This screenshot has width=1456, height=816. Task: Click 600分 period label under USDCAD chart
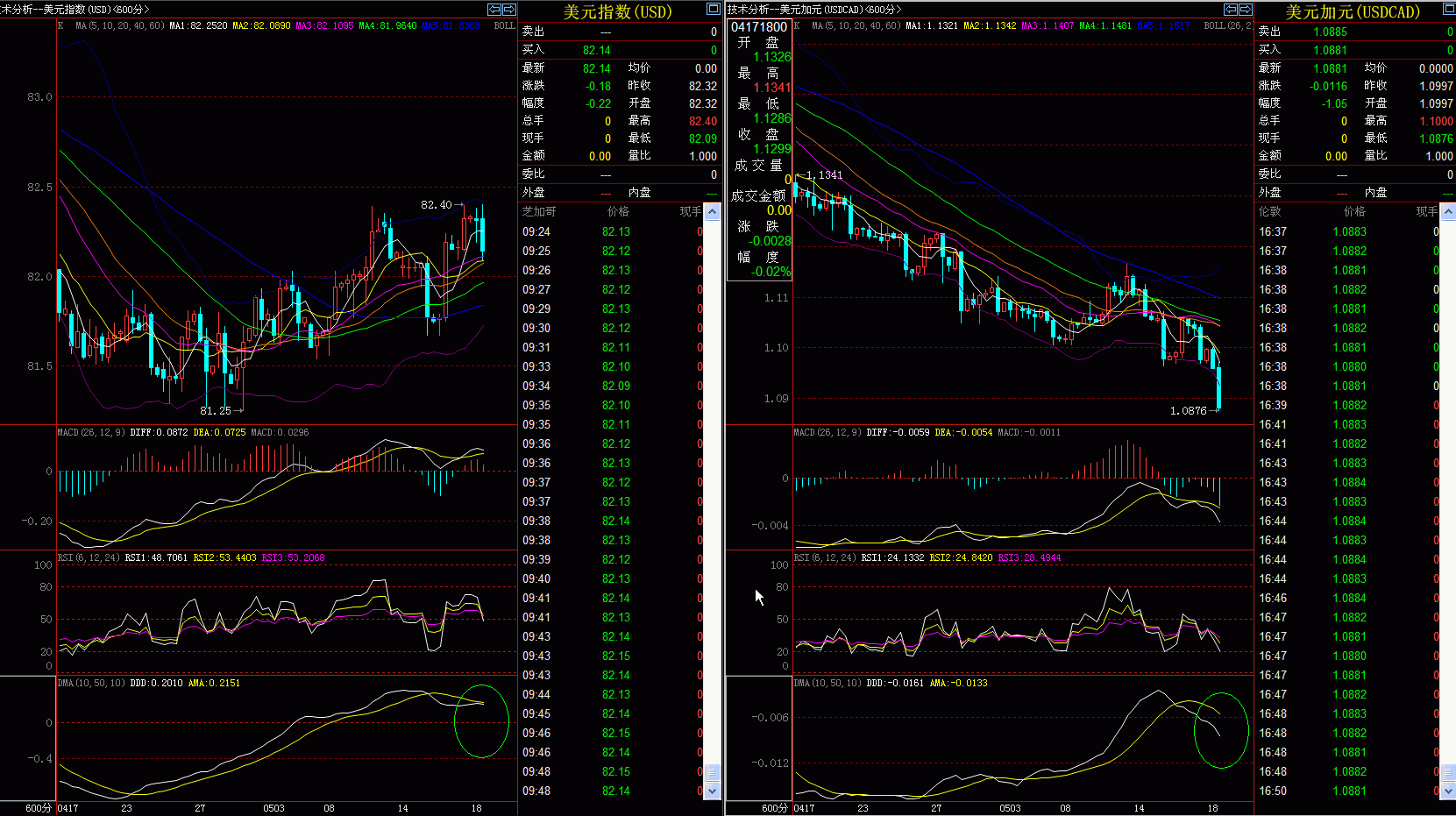(775, 808)
